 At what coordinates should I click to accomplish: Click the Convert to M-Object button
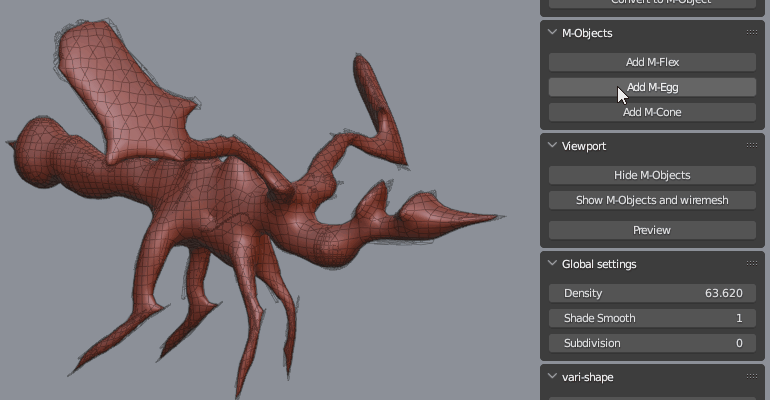point(652,3)
